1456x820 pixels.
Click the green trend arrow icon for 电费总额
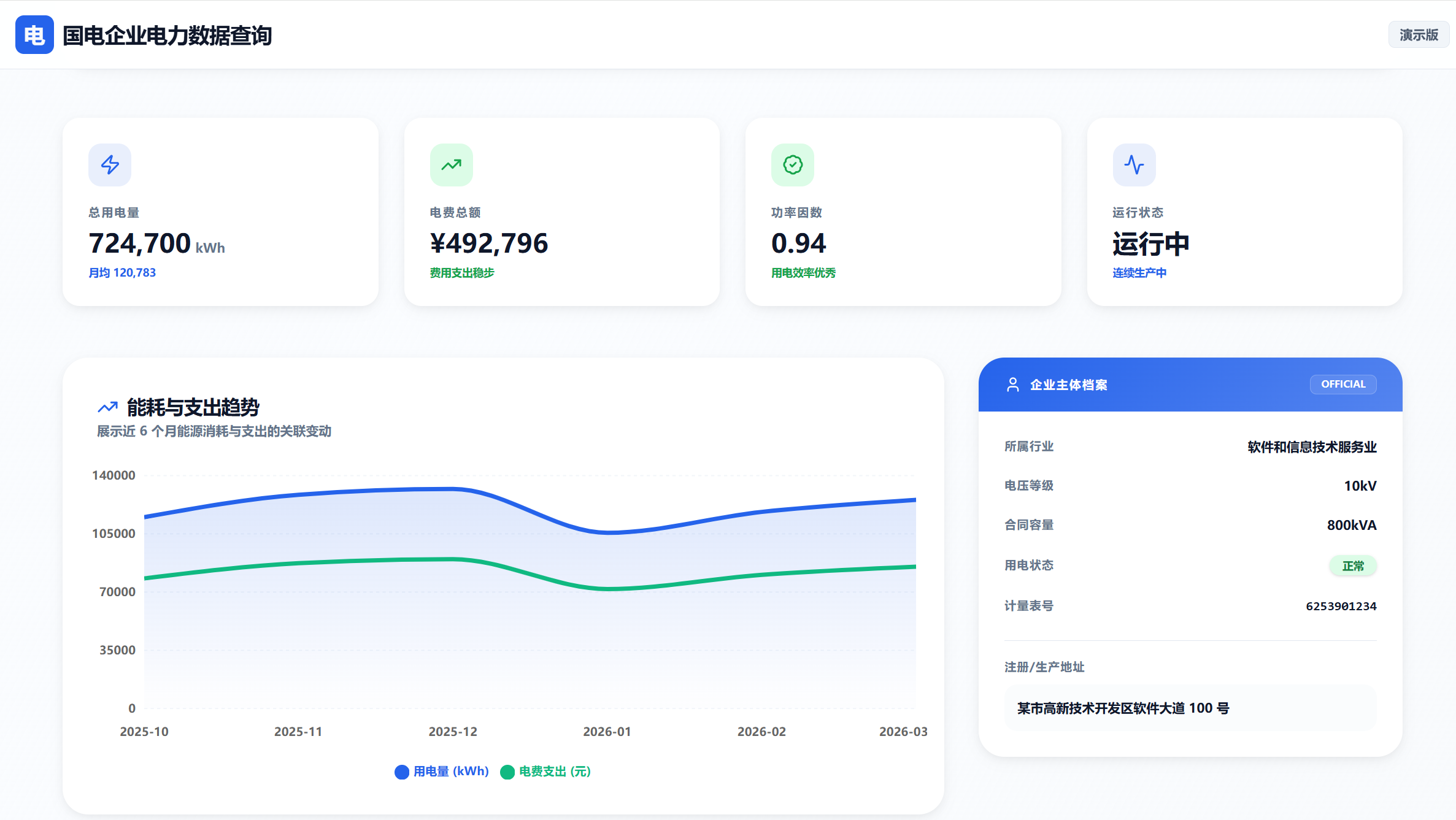pos(452,165)
